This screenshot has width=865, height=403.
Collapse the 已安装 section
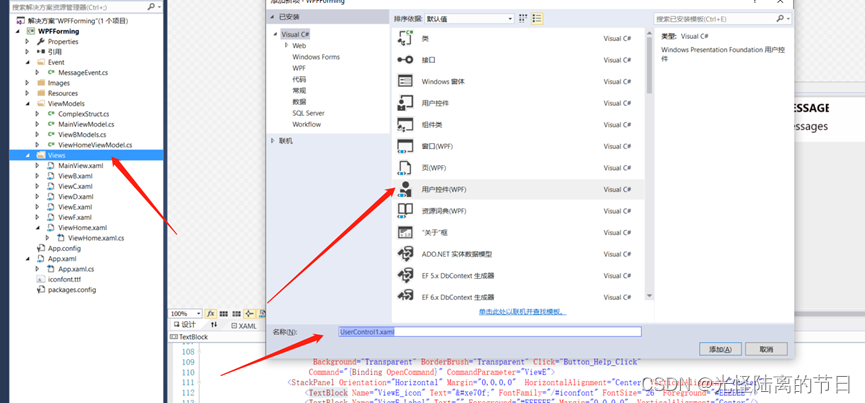point(273,17)
